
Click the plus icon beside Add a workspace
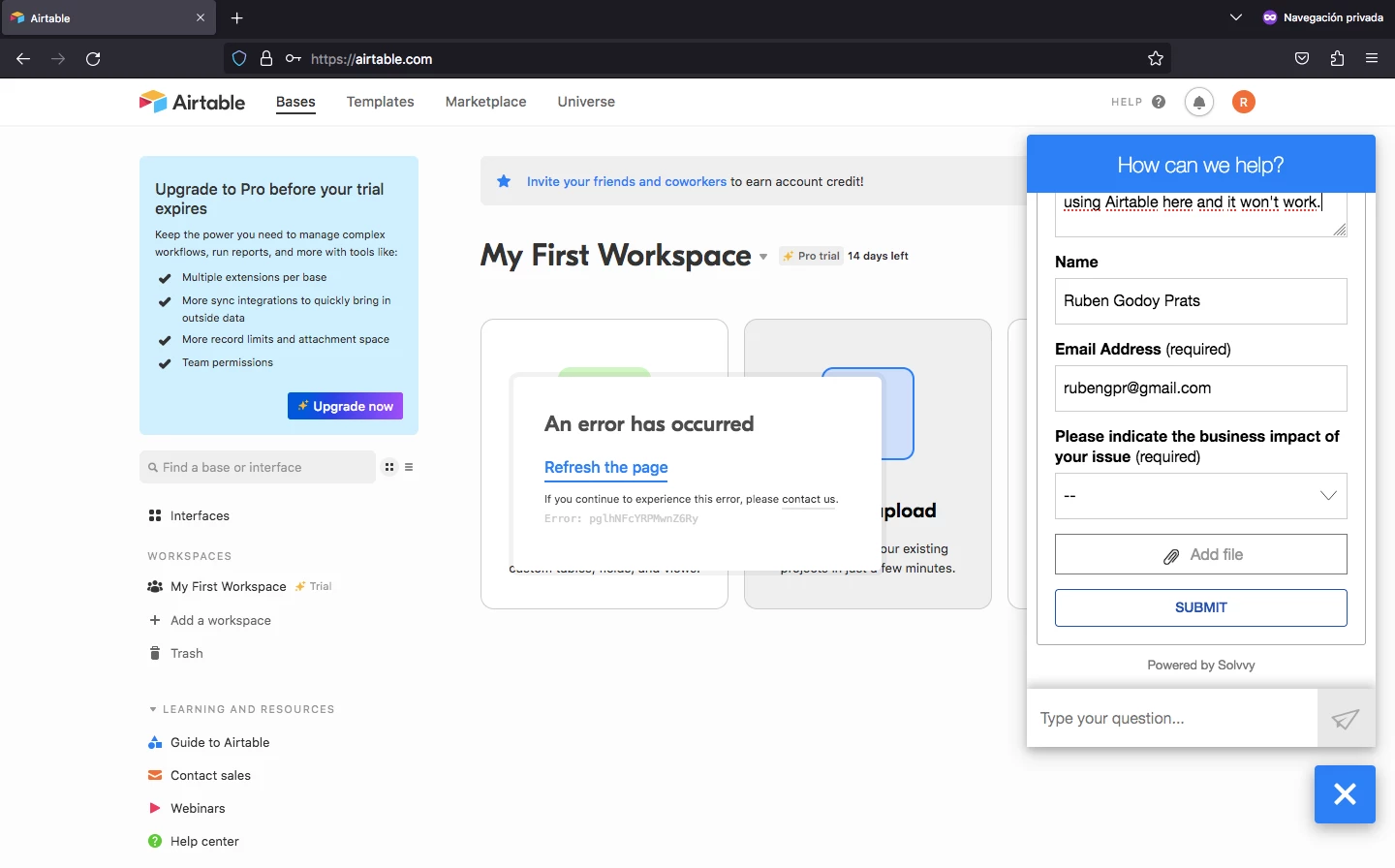point(155,620)
